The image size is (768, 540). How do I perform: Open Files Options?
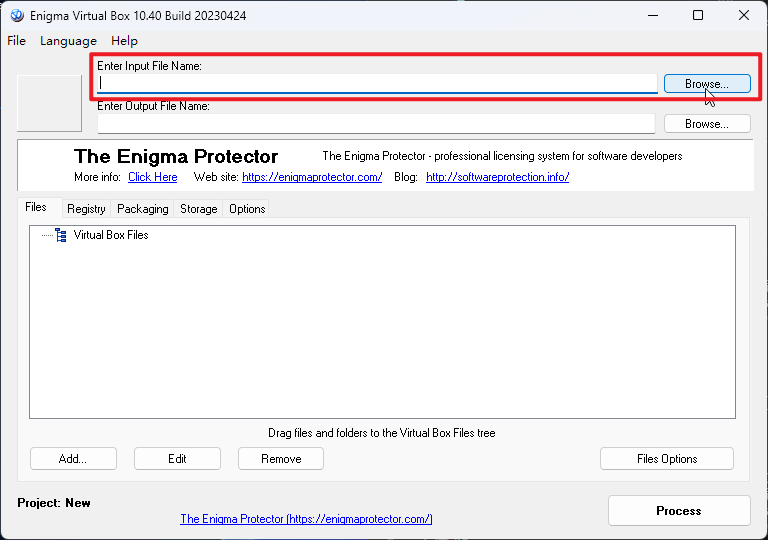667,459
